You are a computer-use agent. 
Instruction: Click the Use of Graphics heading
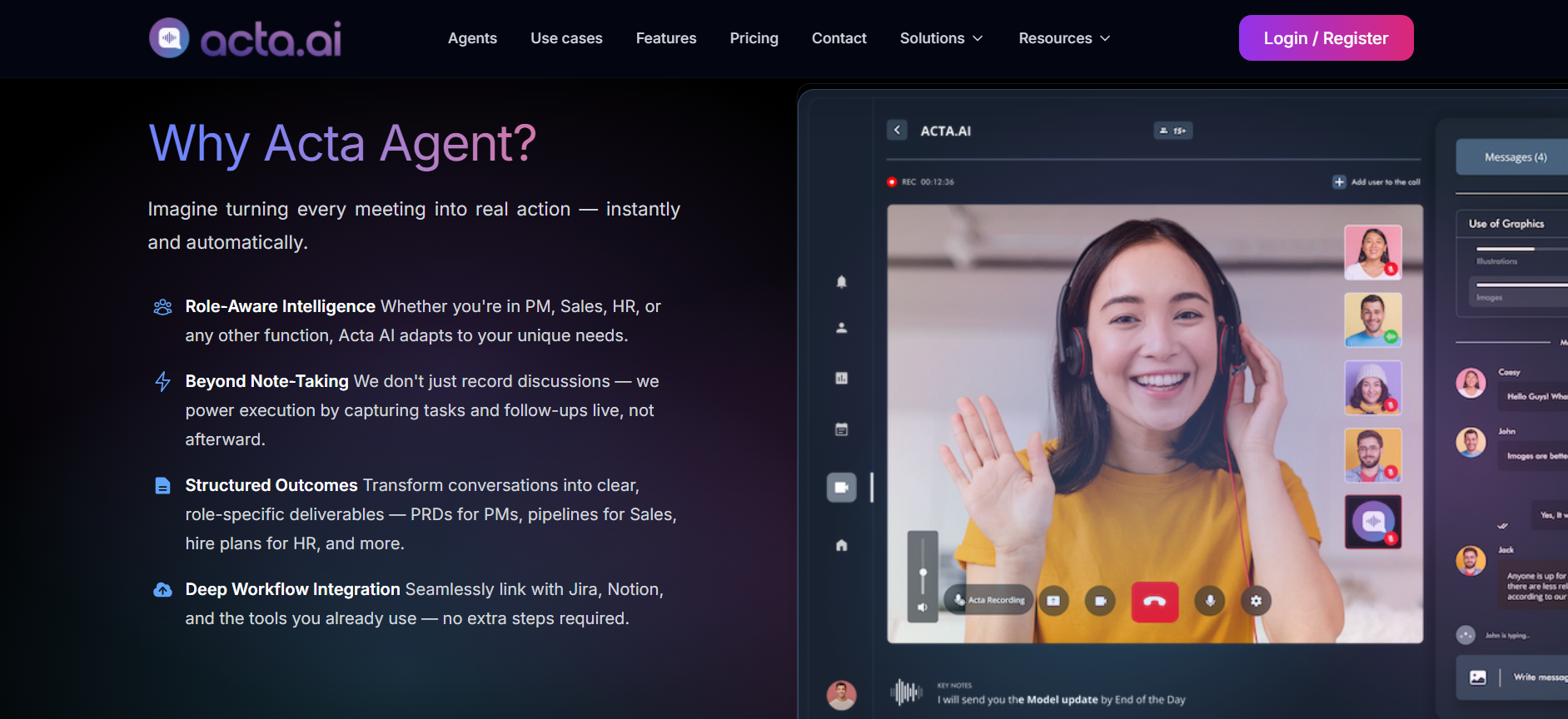point(1506,224)
